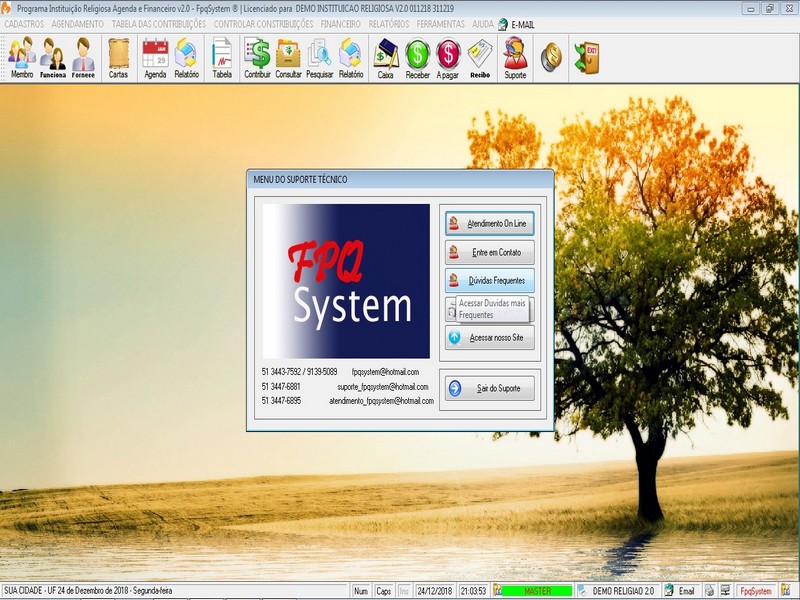The image size is (800, 600).
Task: Click the printer icon in the status bar
Action: click(709, 591)
